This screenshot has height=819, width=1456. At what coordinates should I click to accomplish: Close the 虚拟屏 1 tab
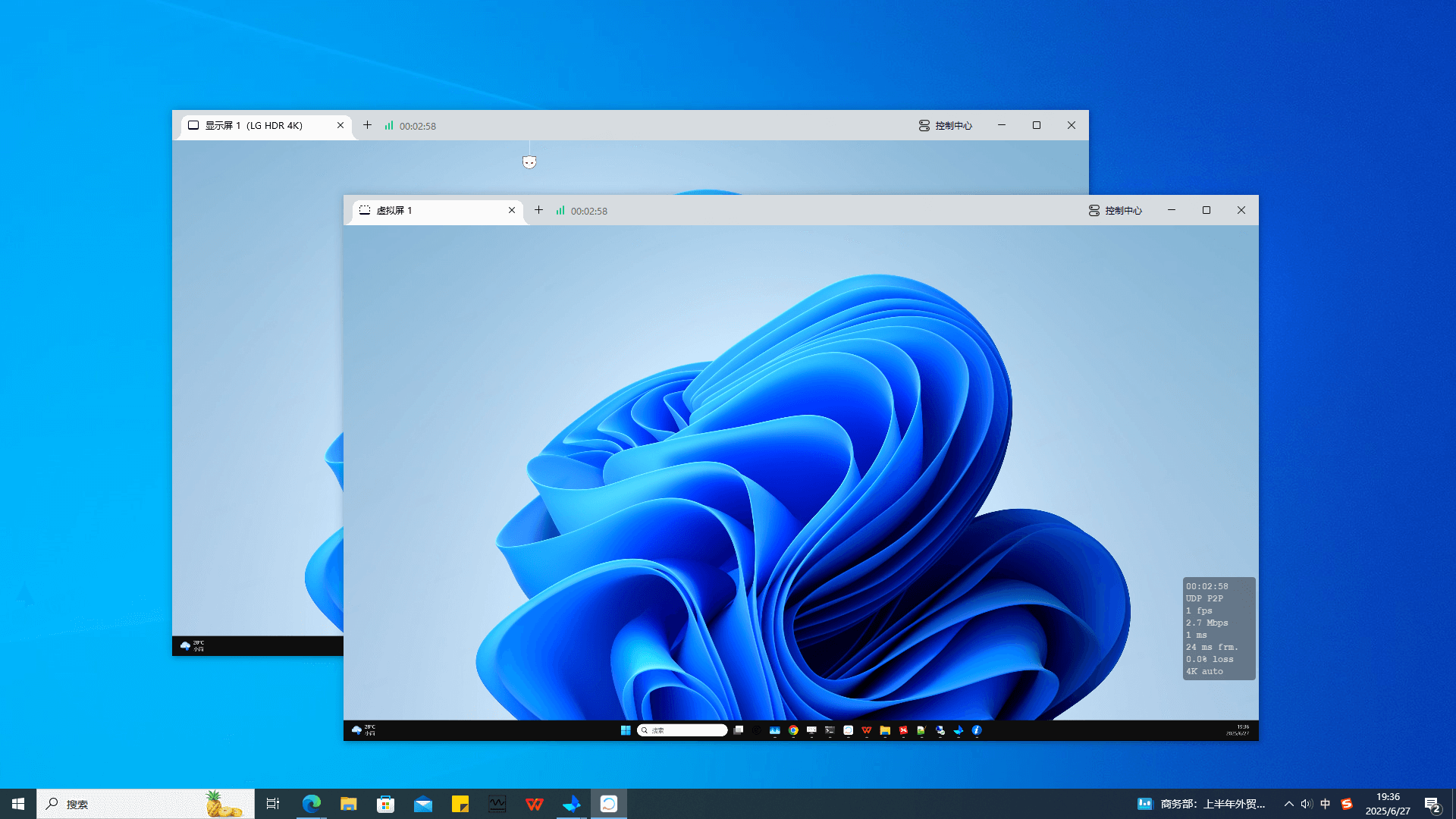pos(512,211)
